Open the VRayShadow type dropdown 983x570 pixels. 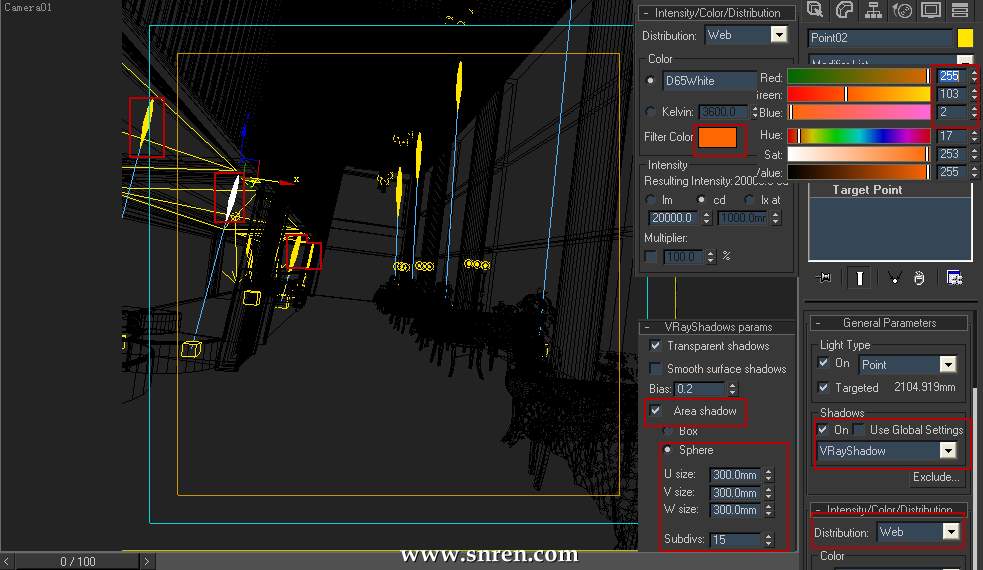947,451
